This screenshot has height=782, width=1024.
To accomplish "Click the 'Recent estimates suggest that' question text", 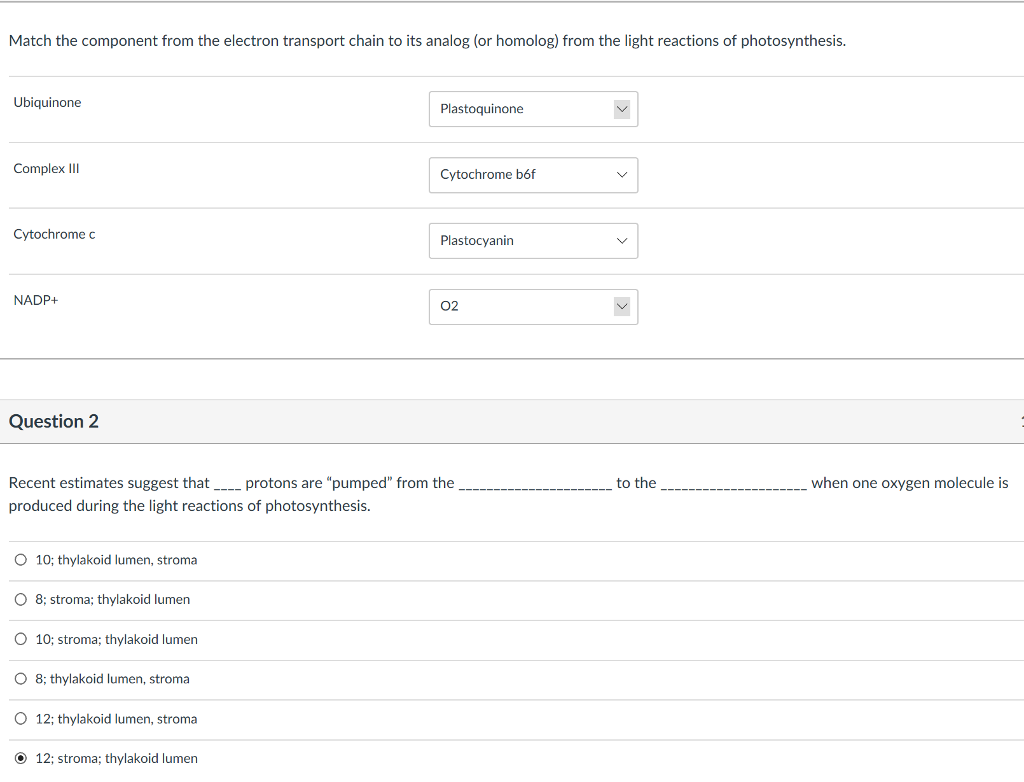I will [508, 494].
